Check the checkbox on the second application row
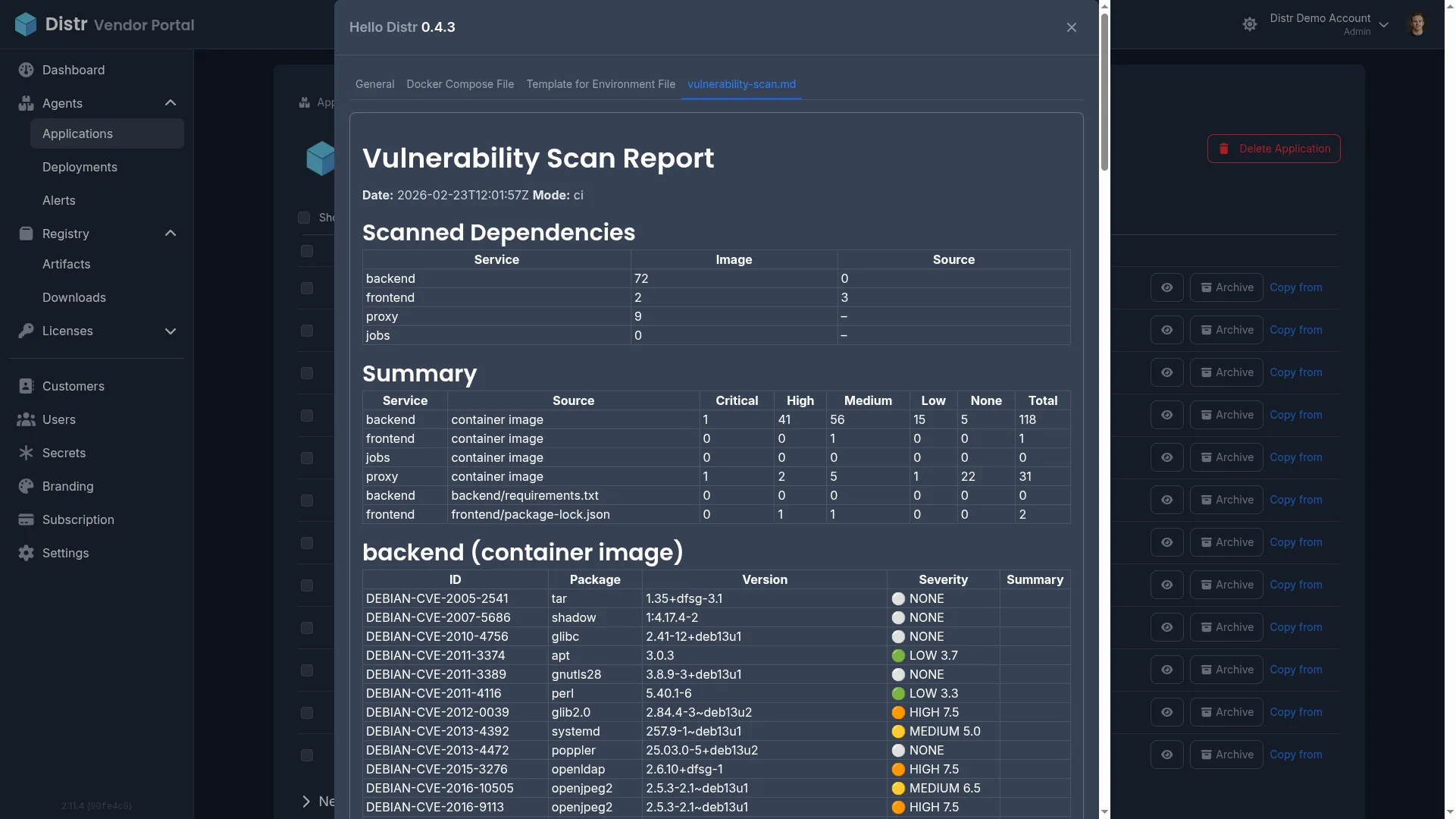This screenshot has width=1456, height=819. pyautogui.click(x=306, y=288)
